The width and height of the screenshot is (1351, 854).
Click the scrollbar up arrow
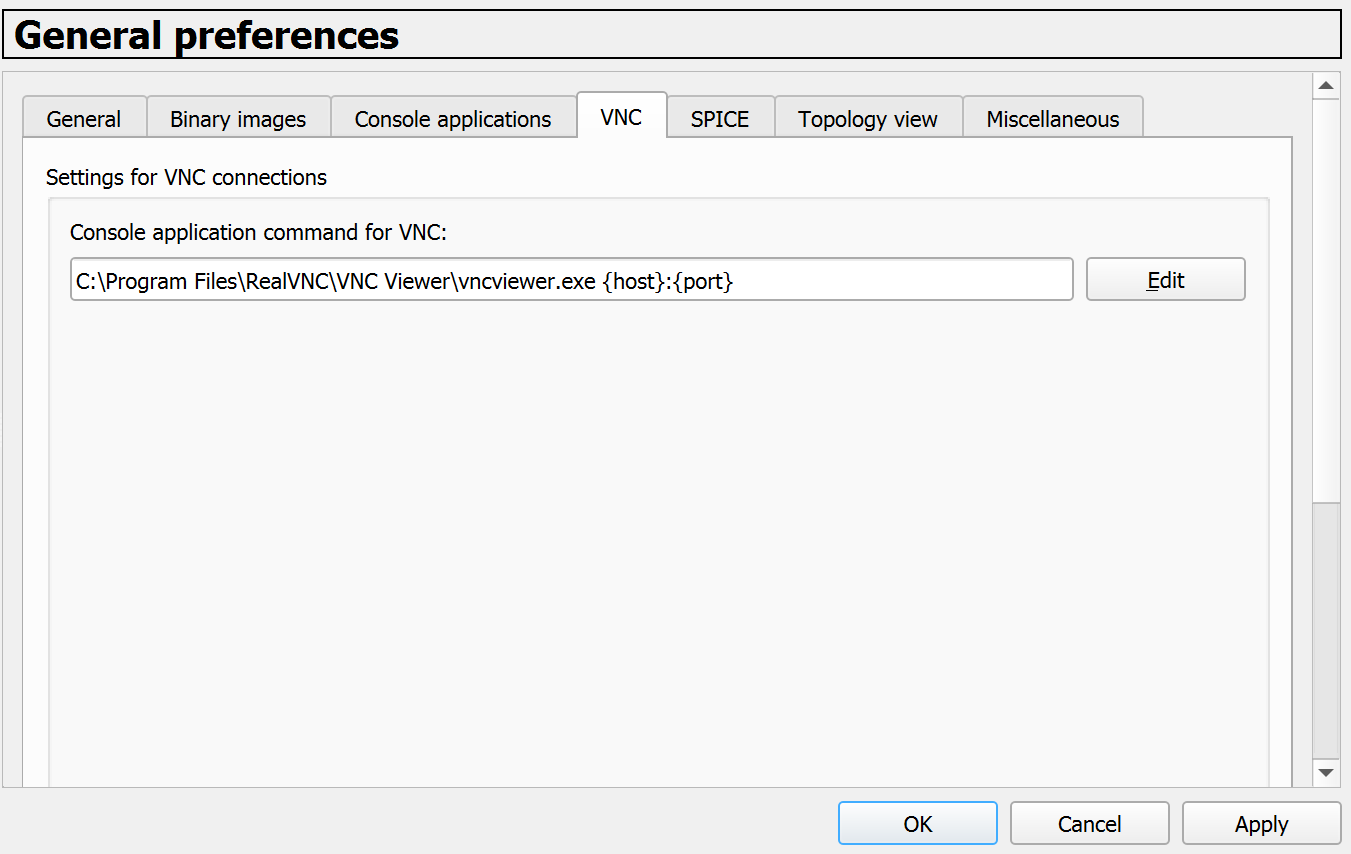tap(1326, 86)
